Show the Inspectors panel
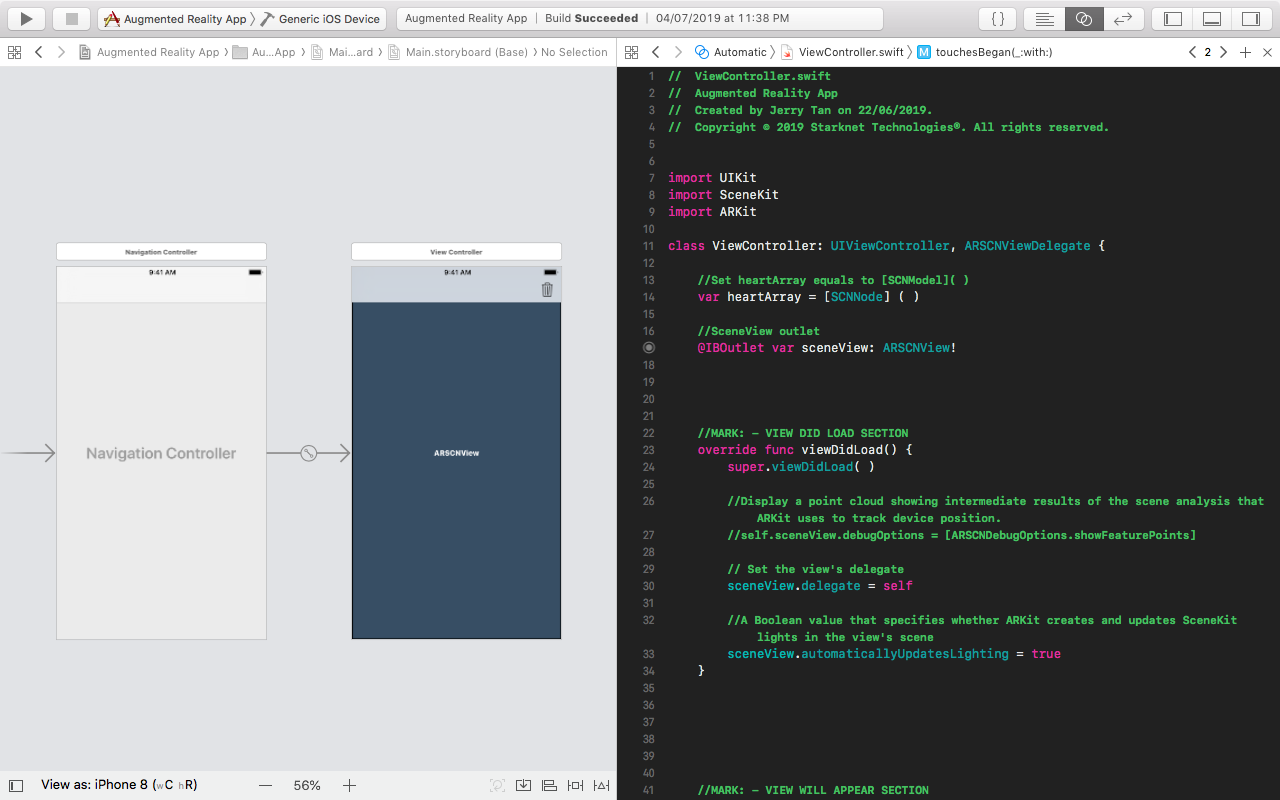 click(1251, 18)
